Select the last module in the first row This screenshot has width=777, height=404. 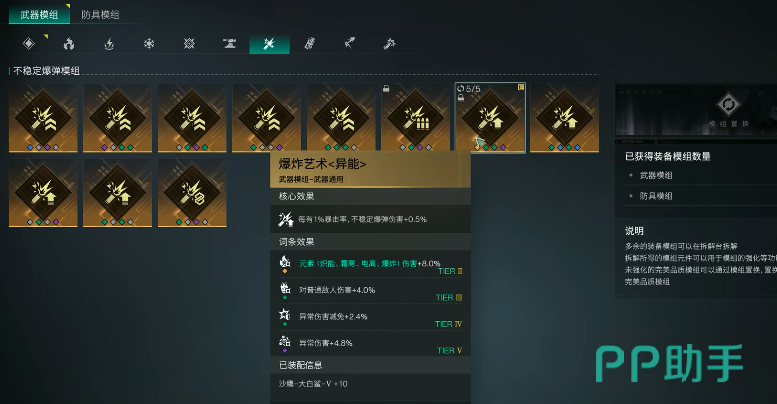pyautogui.click(x=564, y=117)
